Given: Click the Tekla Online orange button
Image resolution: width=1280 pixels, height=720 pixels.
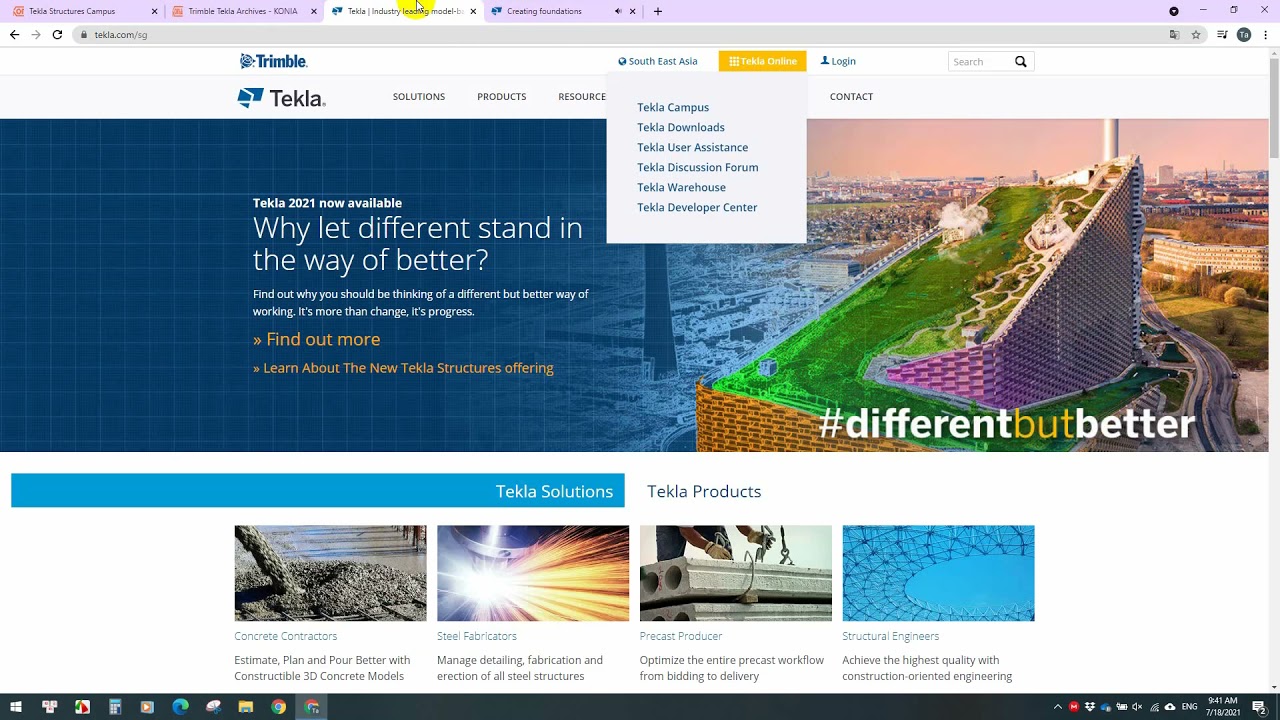Looking at the screenshot, I should tap(762, 61).
